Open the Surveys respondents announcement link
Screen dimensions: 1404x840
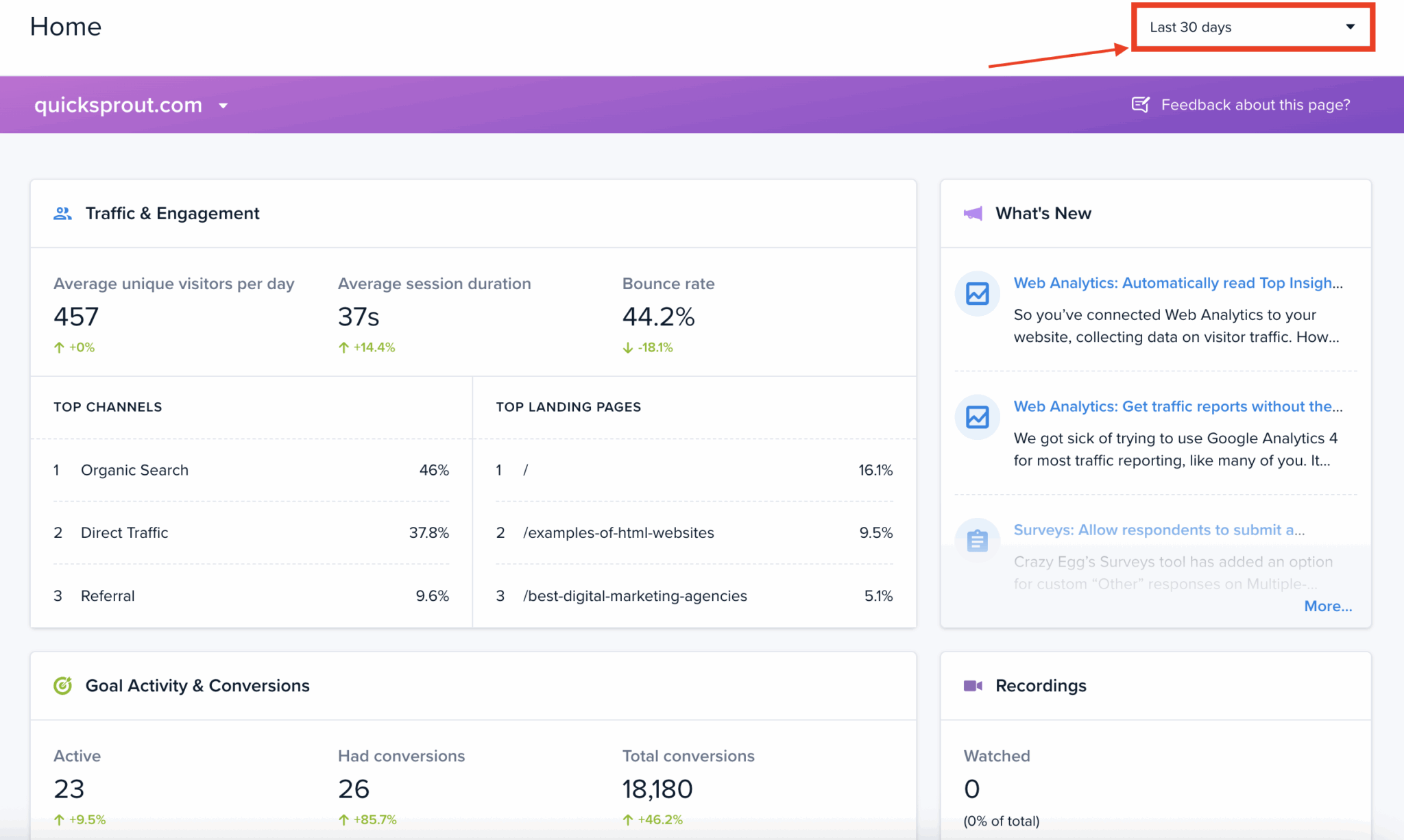coord(1159,530)
